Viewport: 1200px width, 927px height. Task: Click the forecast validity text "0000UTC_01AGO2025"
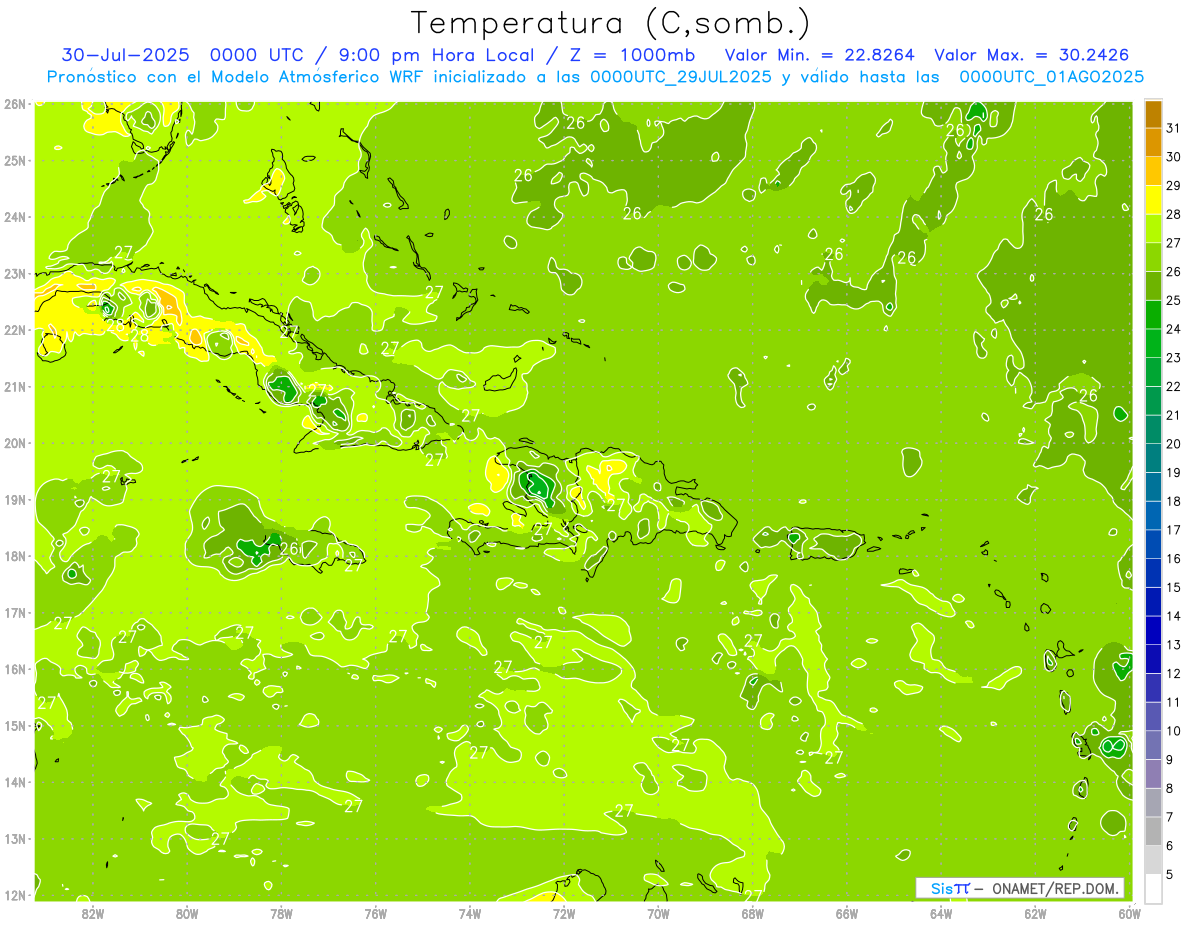1051,77
